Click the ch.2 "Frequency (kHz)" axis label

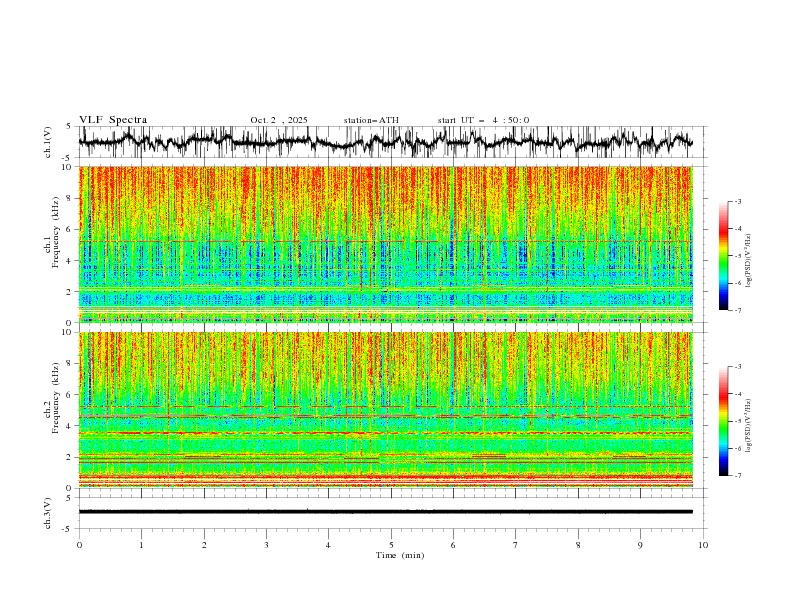[55, 398]
